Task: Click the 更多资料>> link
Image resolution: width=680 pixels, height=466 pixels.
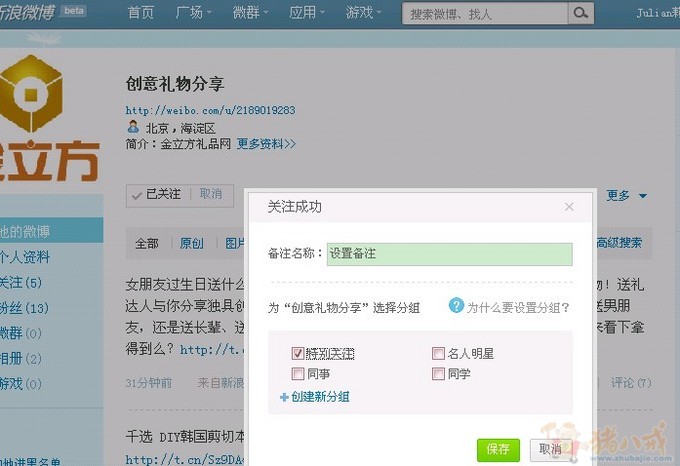Action: pyautogui.click(x=266, y=143)
